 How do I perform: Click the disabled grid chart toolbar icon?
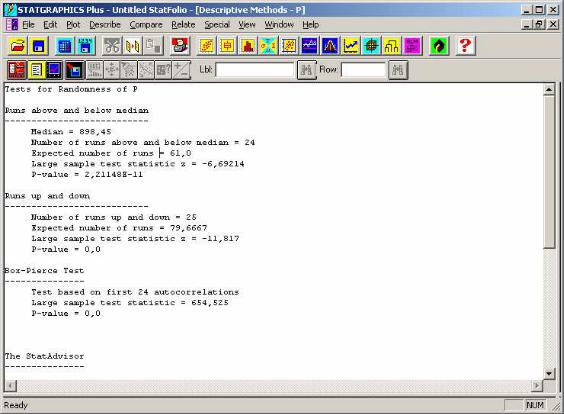pyautogui.click(x=95, y=70)
